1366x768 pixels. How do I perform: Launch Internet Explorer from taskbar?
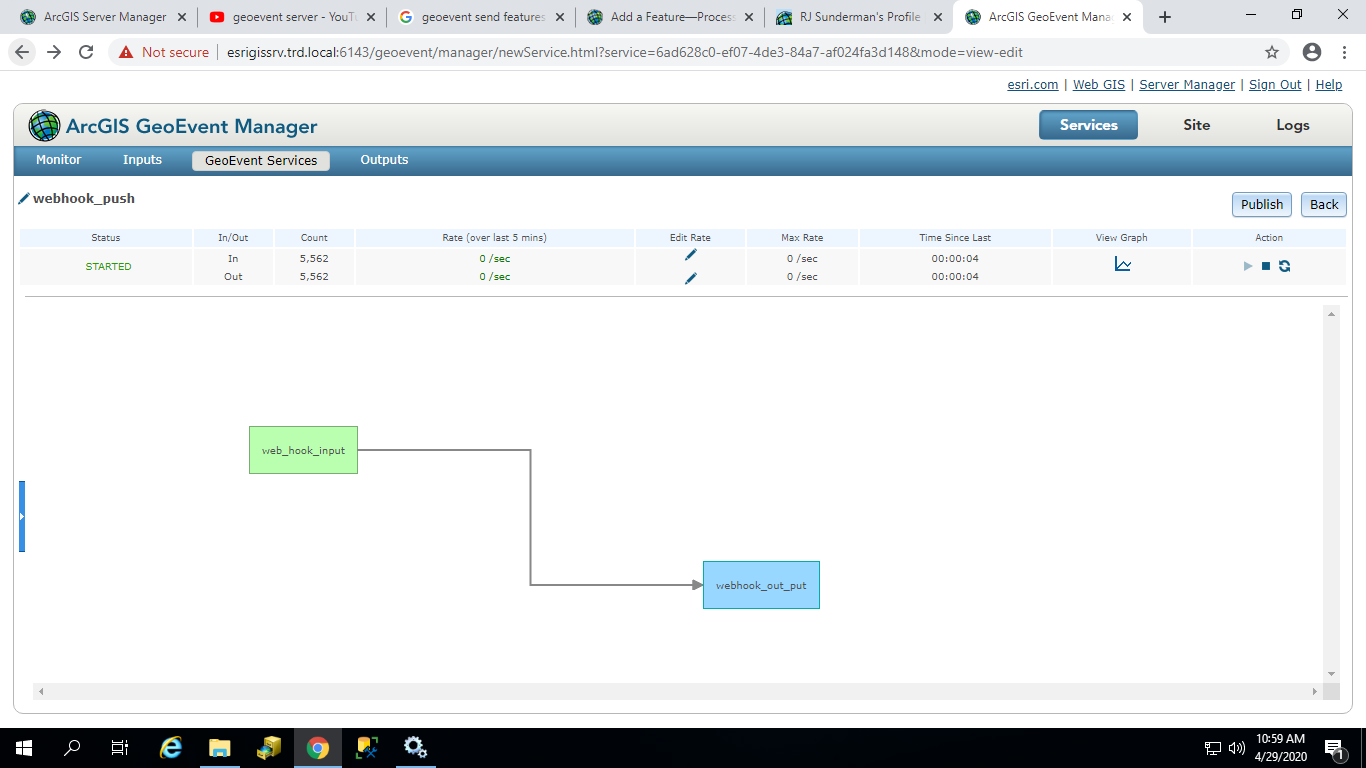coord(172,748)
